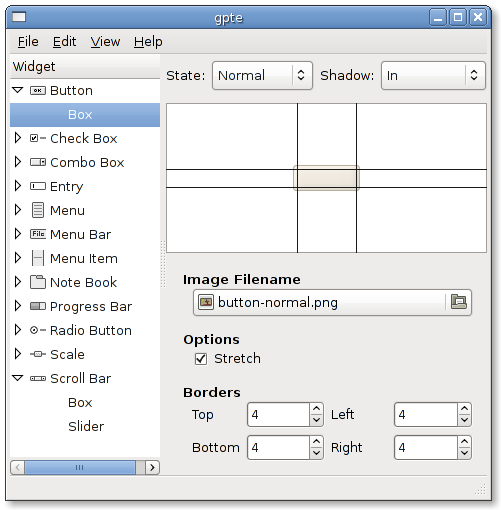Viewport: 501px width, 510px height.
Task: Click the Note Book widget icon
Action: pos(38,282)
